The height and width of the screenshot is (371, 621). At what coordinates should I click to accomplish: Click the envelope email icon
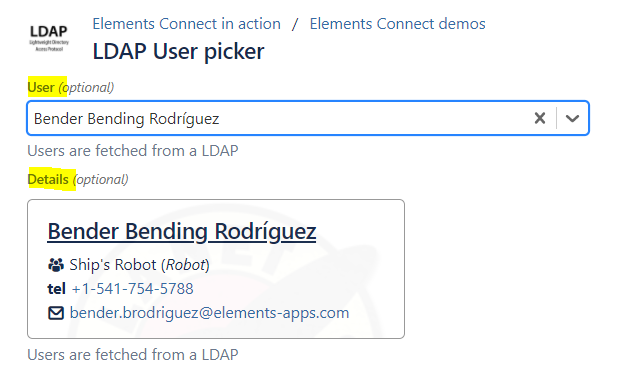pos(56,313)
